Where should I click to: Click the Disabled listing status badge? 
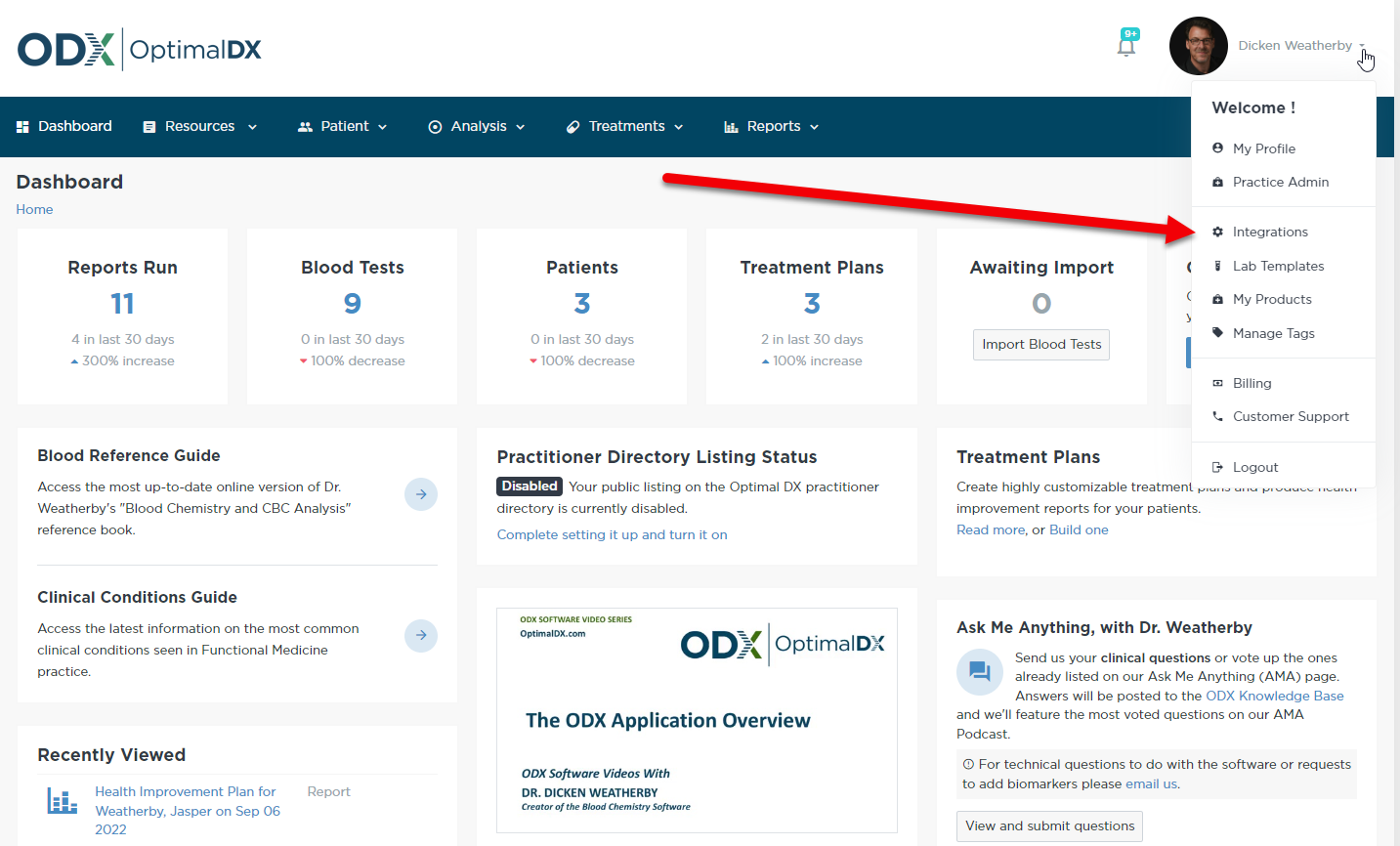pyautogui.click(x=530, y=486)
